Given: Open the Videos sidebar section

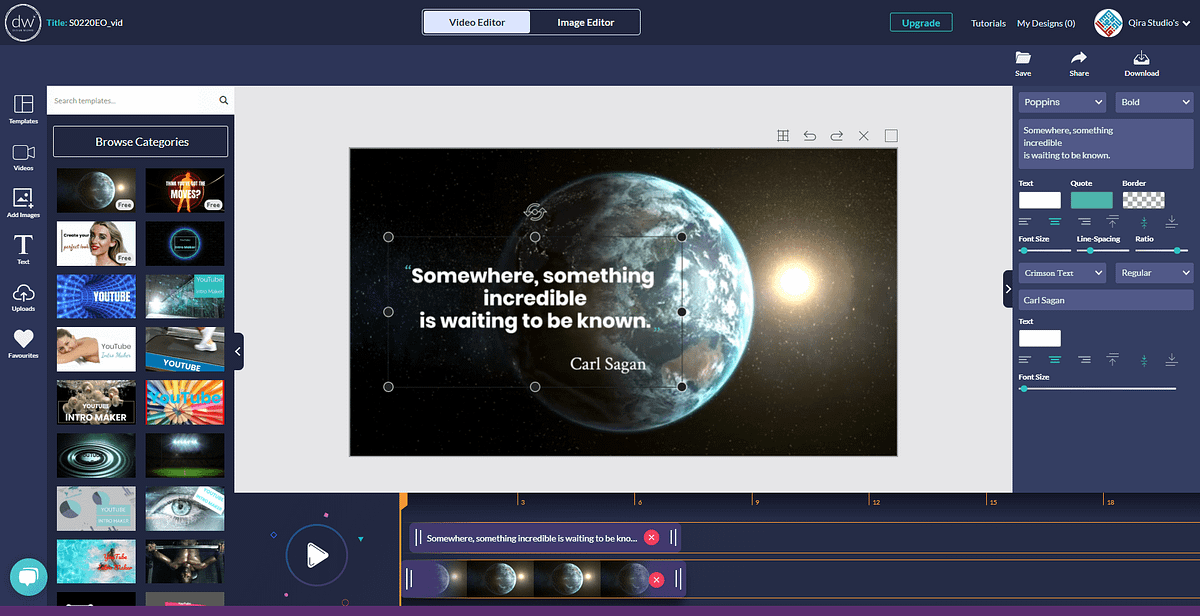Looking at the screenshot, I should [x=23, y=153].
